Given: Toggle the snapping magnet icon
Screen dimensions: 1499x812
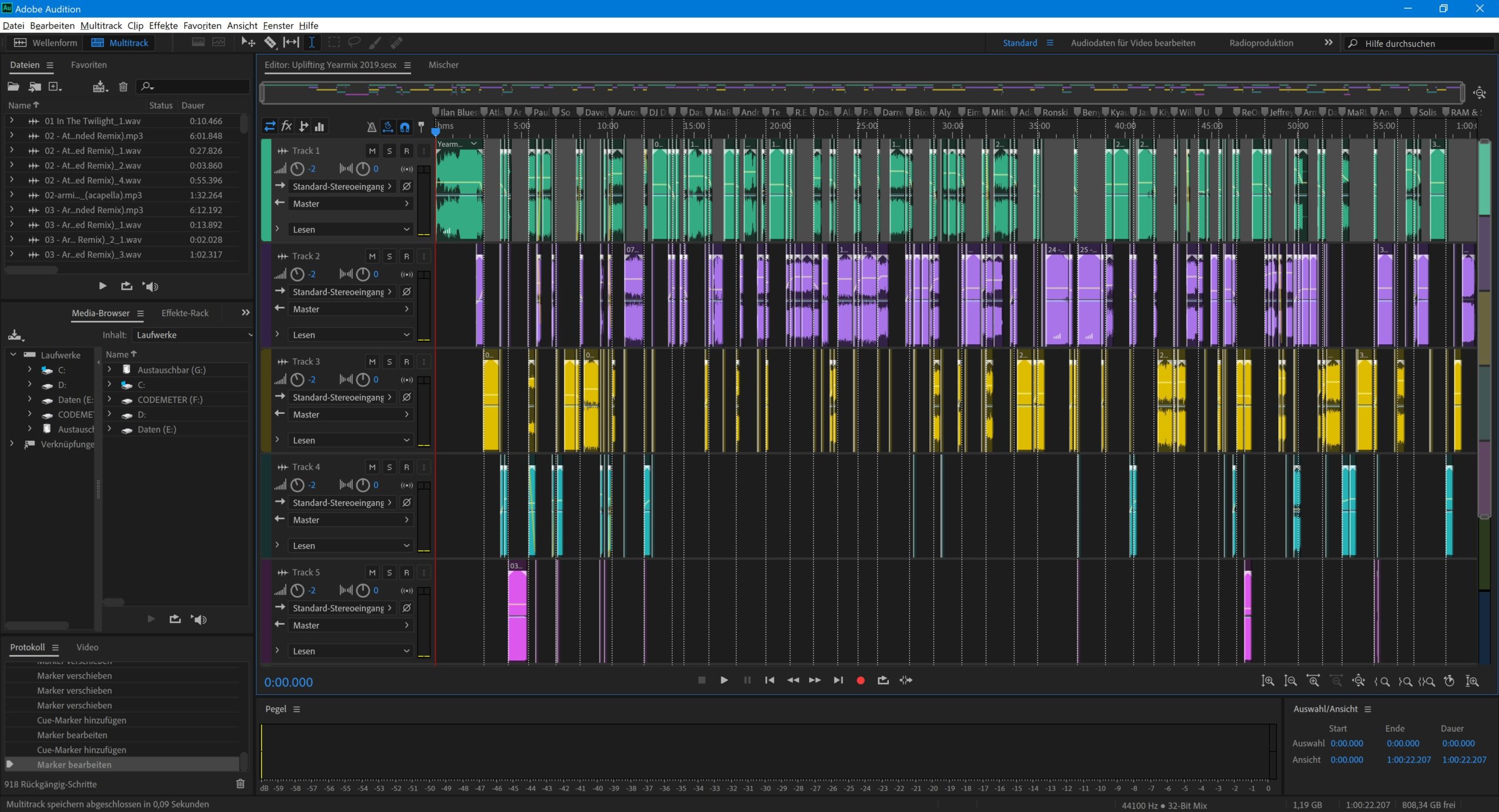Looking at the screenshot, I should [405, 126].
